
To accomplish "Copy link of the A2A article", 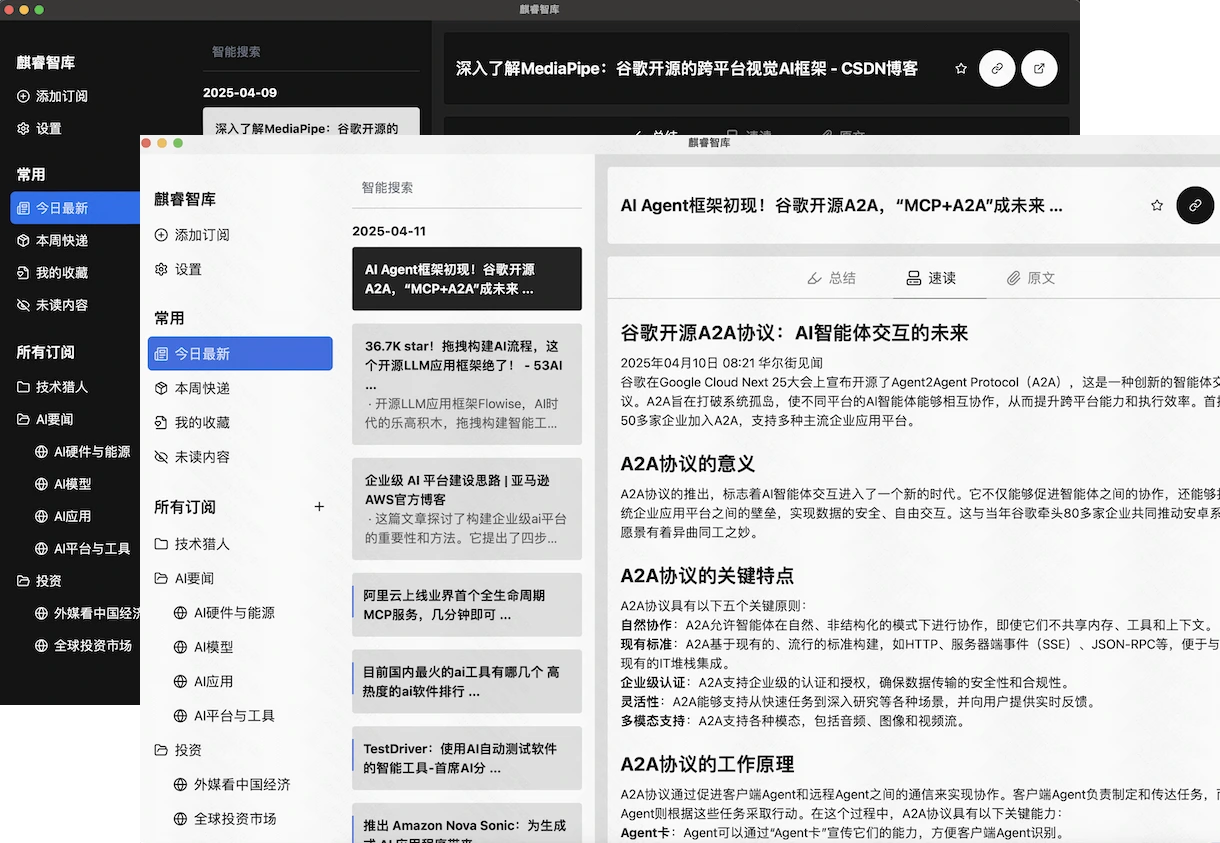I will (1195, 205).
